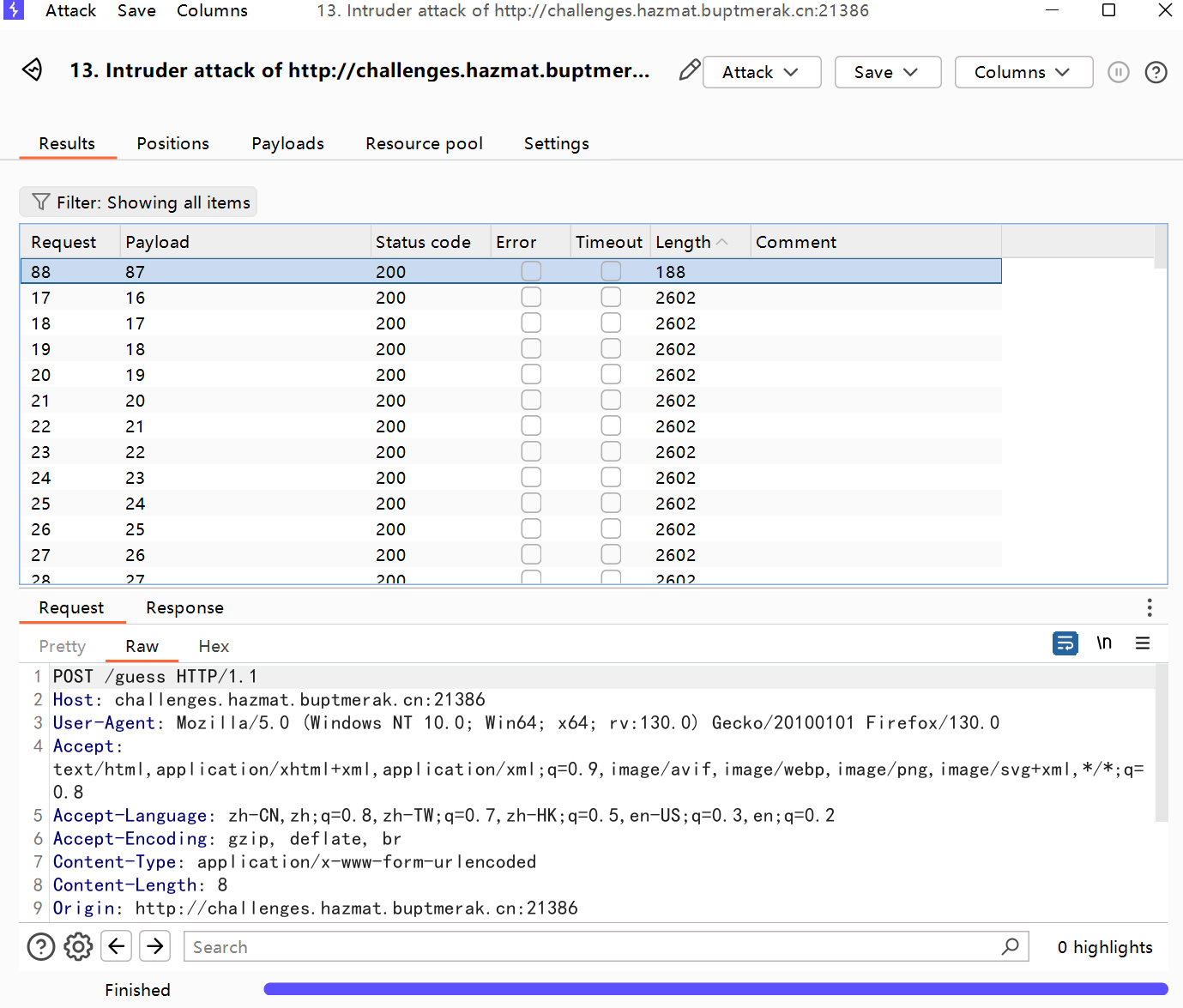Image resolution: width=1183 pixels, height=1008 pixels.
Task: Open the Columns dropdown button
Action: (x=1023, y=72)
